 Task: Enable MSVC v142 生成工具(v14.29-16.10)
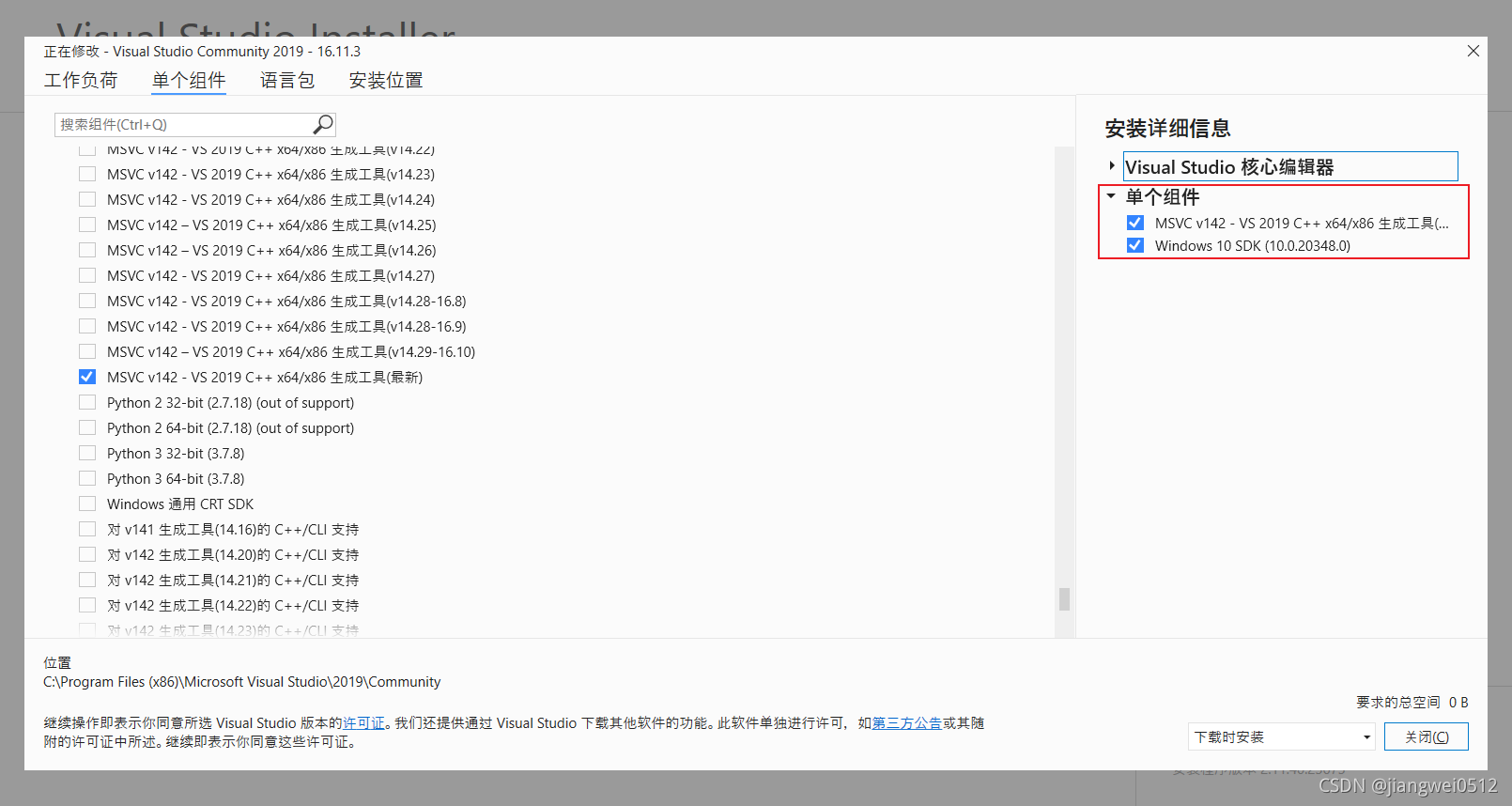point(87,351)
